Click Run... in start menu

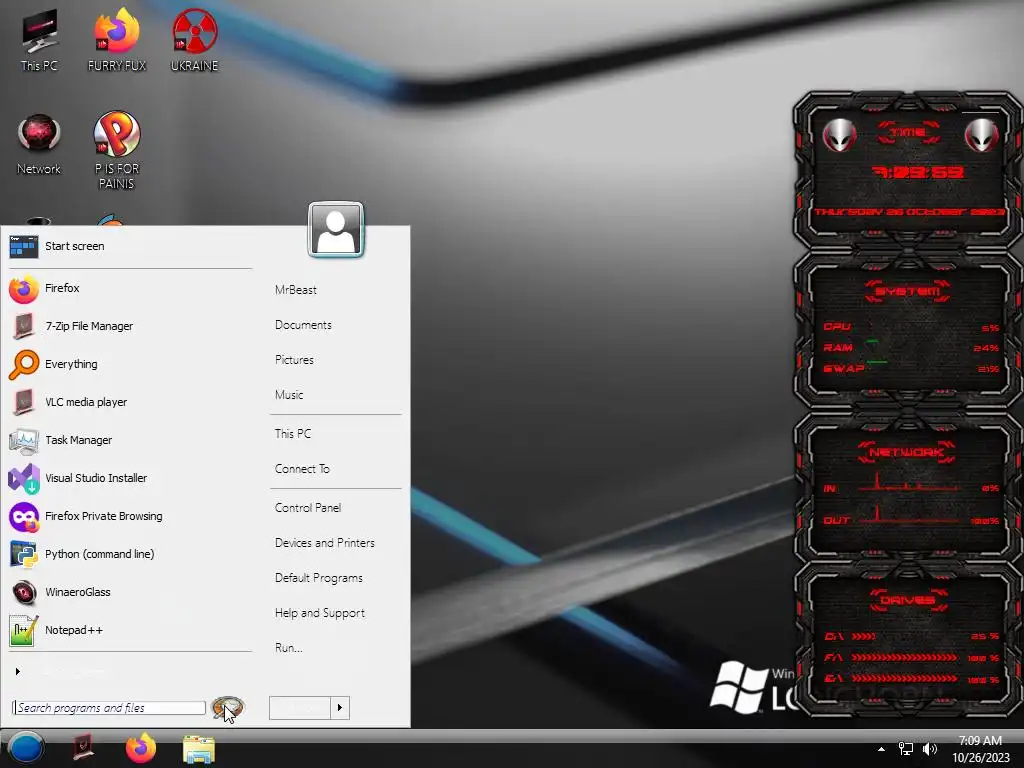click(x=289, y=648)
